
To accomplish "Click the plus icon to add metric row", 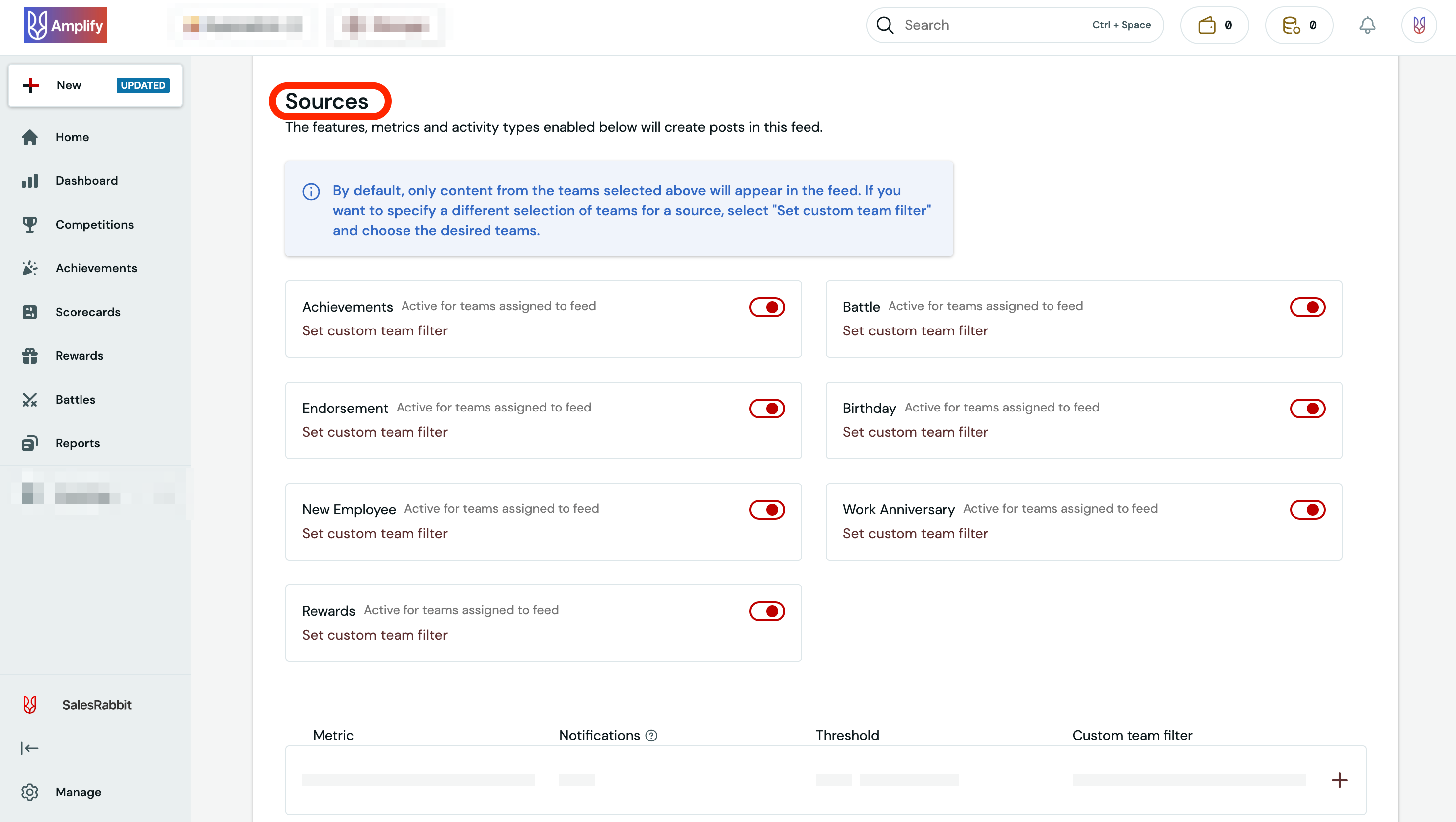I will pos(1339,780).
